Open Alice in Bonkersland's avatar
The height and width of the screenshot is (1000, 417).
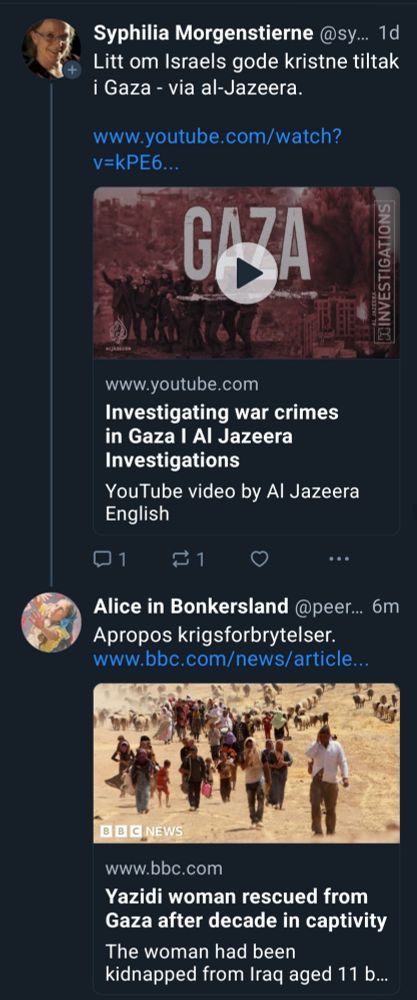pyautogui.click(x=51, y=622)
